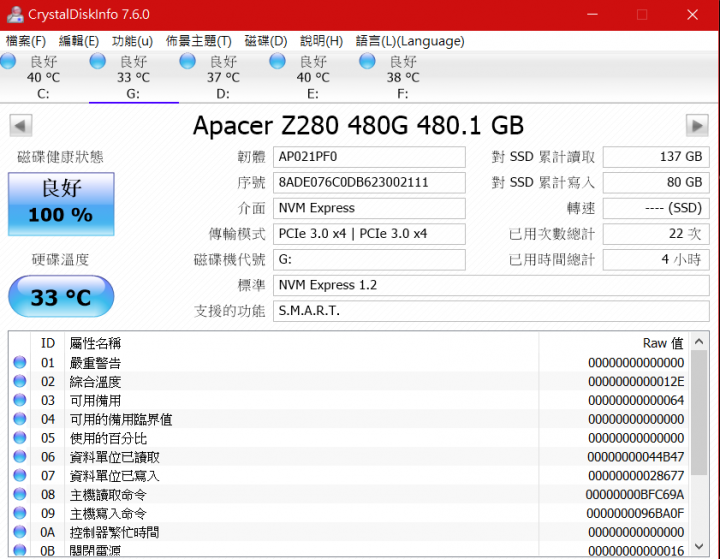Open the 功能(u) menu
Screen dimensions: 720x559
pyautogui.click(x=132, y=41)
